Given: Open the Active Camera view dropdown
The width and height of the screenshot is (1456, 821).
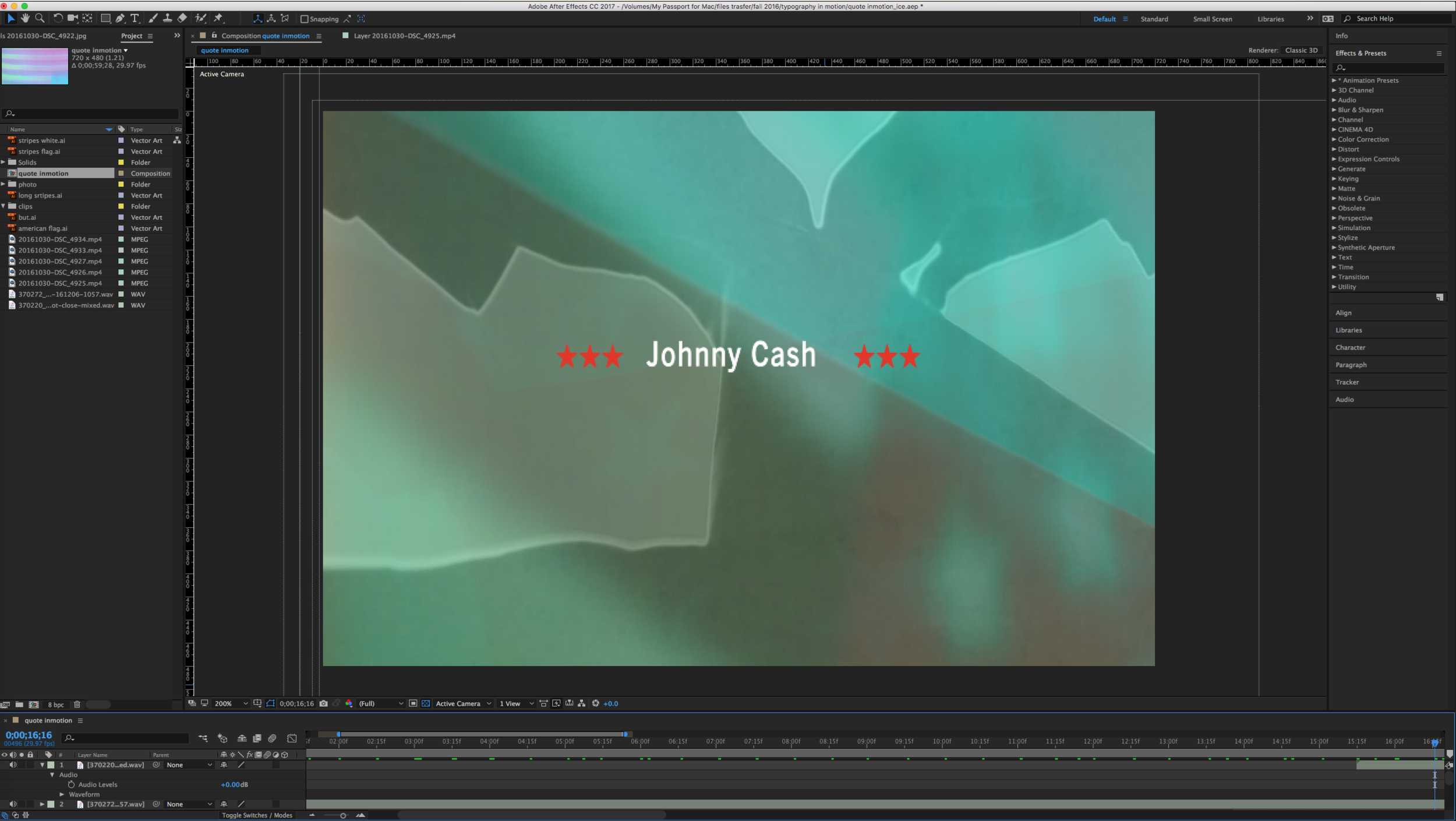Looking at the screenshot, I should tap(464, 703).
